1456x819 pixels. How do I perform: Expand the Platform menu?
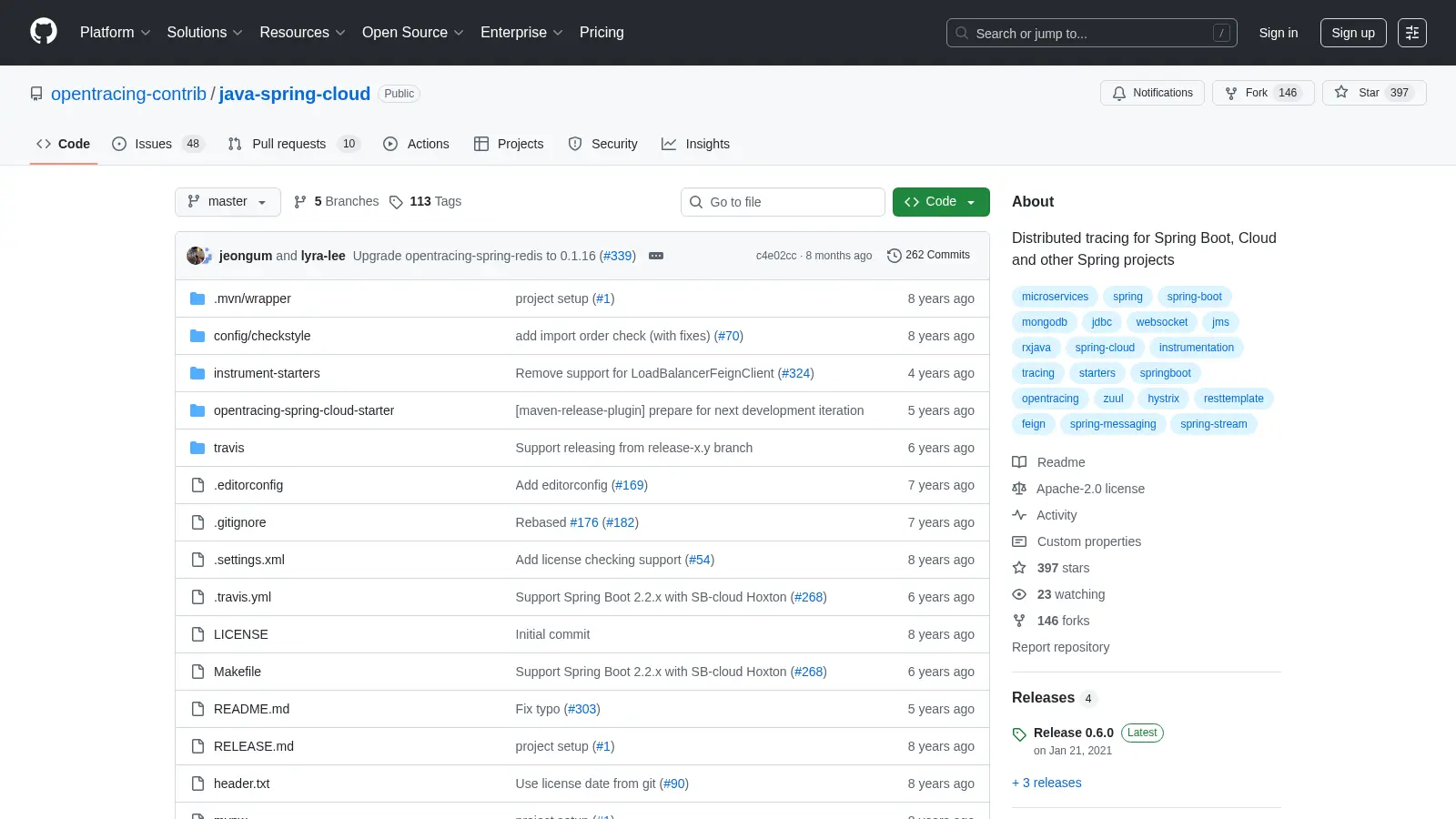[115, 33]
